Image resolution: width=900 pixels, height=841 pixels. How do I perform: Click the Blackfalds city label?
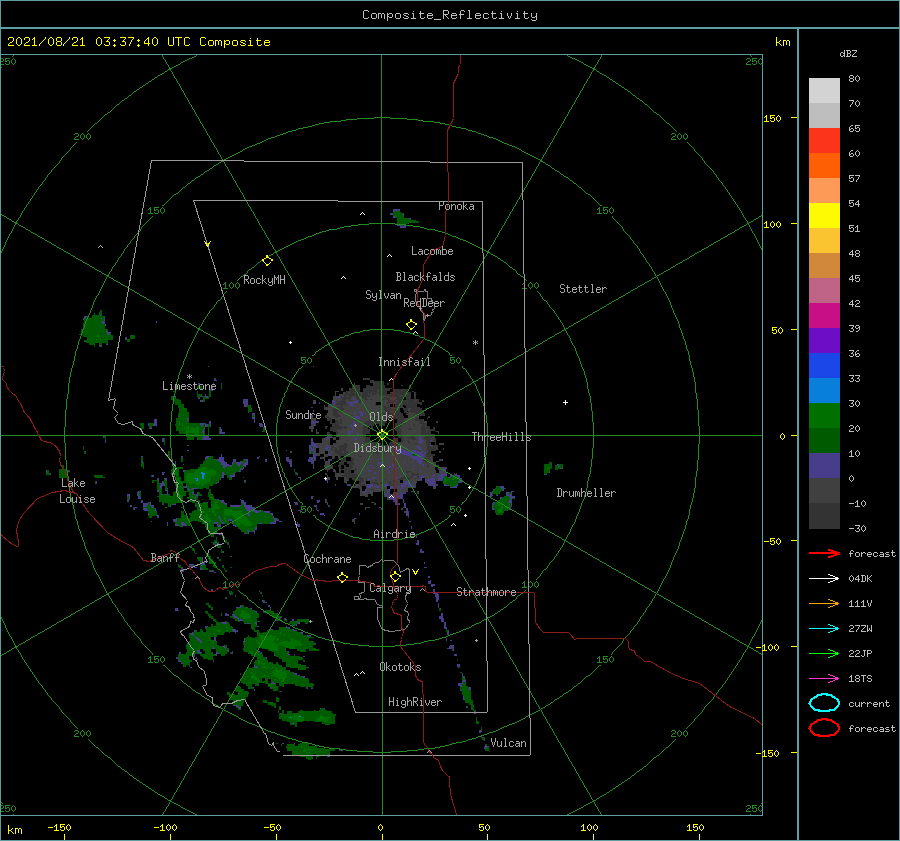[x=425, y=277]
